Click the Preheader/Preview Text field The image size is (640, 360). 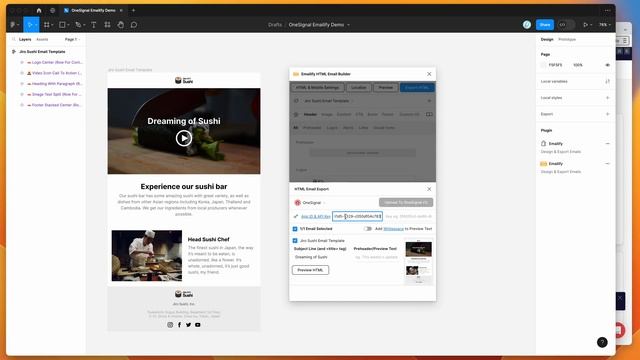click(376, 257)
